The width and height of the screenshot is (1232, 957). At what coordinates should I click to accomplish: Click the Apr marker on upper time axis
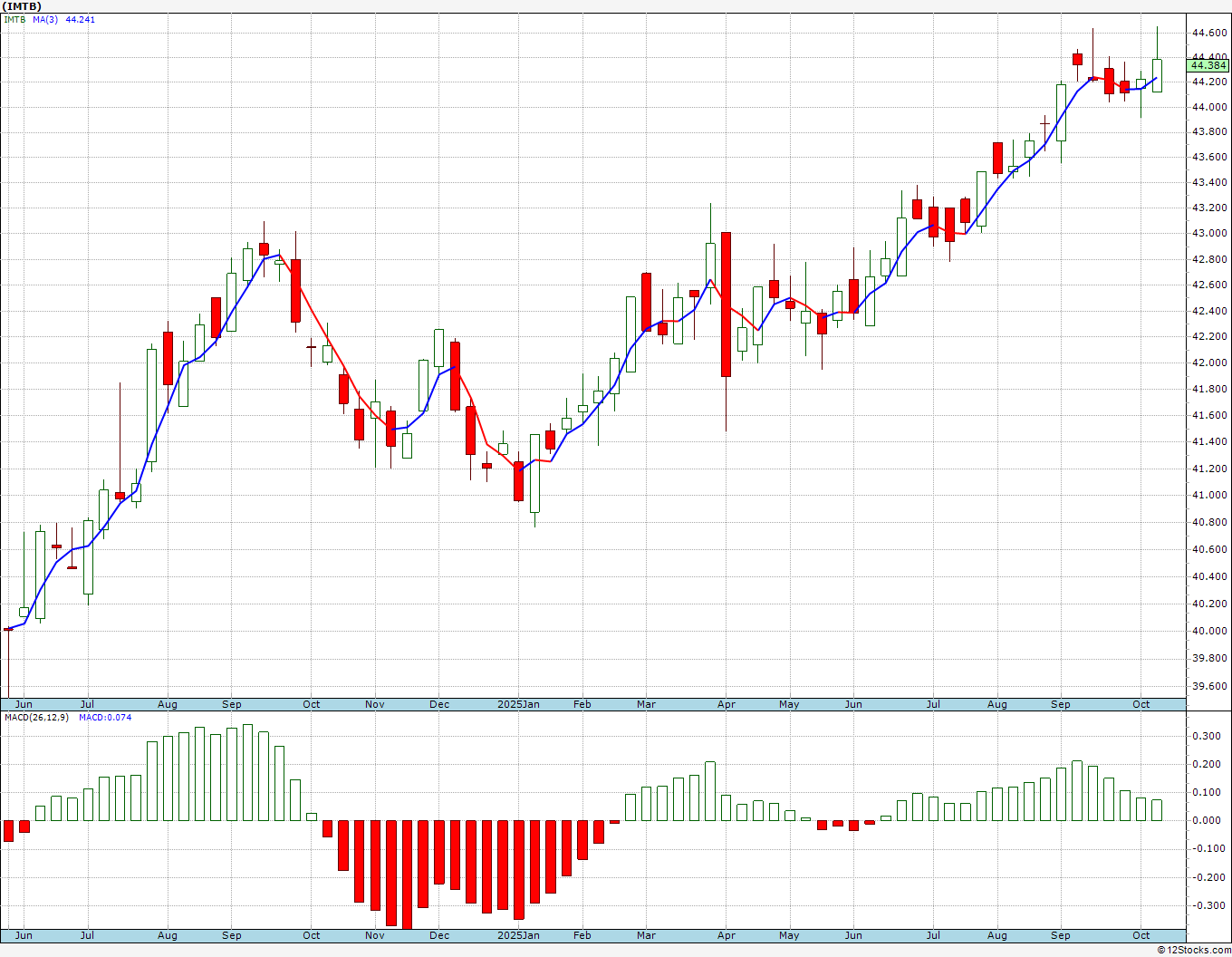pyautogui.click(x=726, y=704)
